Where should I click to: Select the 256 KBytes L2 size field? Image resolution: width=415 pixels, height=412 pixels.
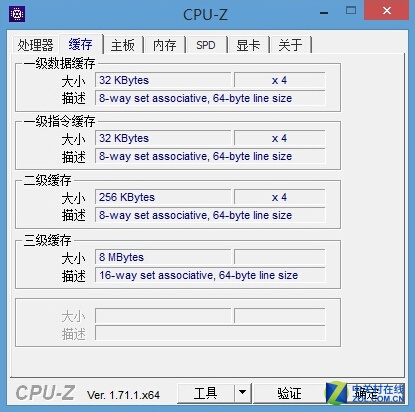(163, 197)
